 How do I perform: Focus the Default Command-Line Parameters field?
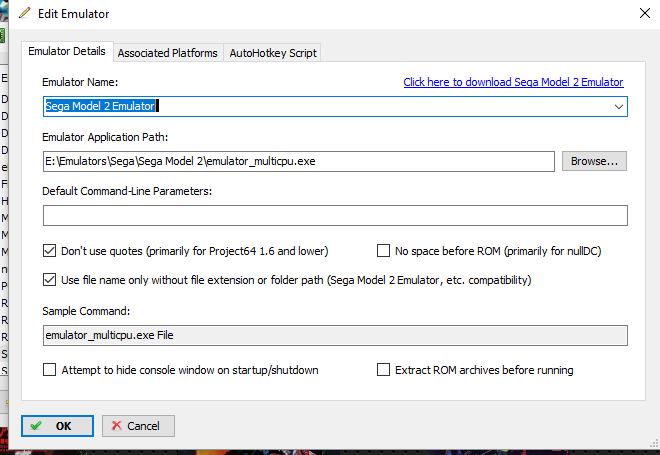point(335,216)
